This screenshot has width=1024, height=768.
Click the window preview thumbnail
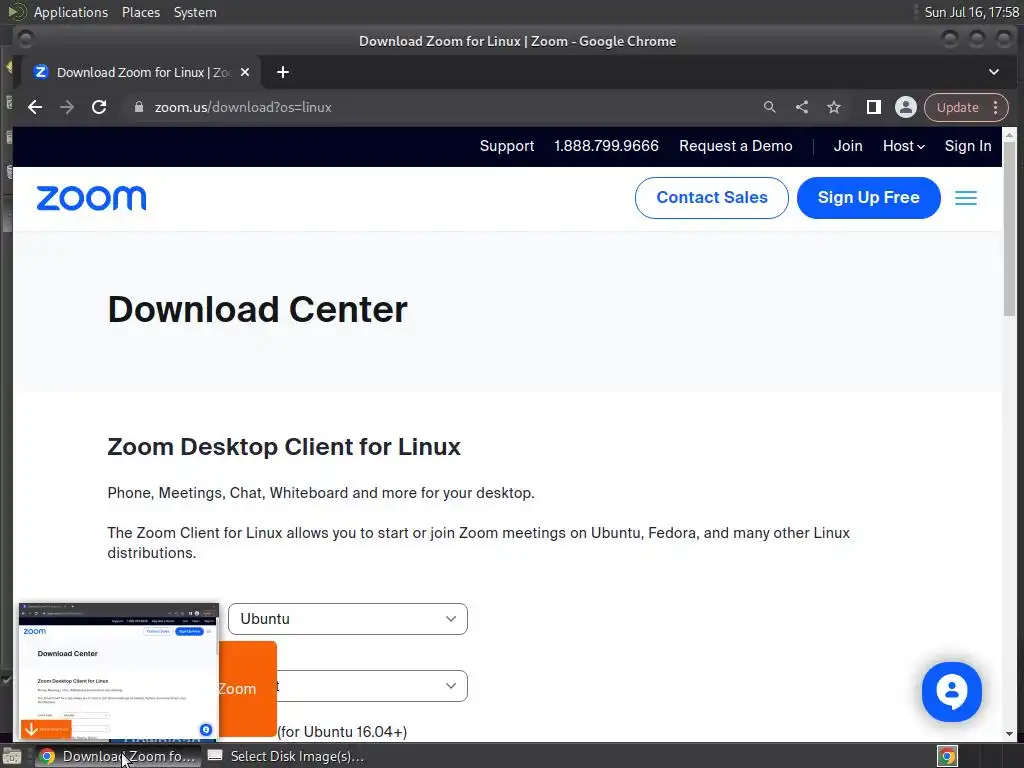[x=119, y=672]
